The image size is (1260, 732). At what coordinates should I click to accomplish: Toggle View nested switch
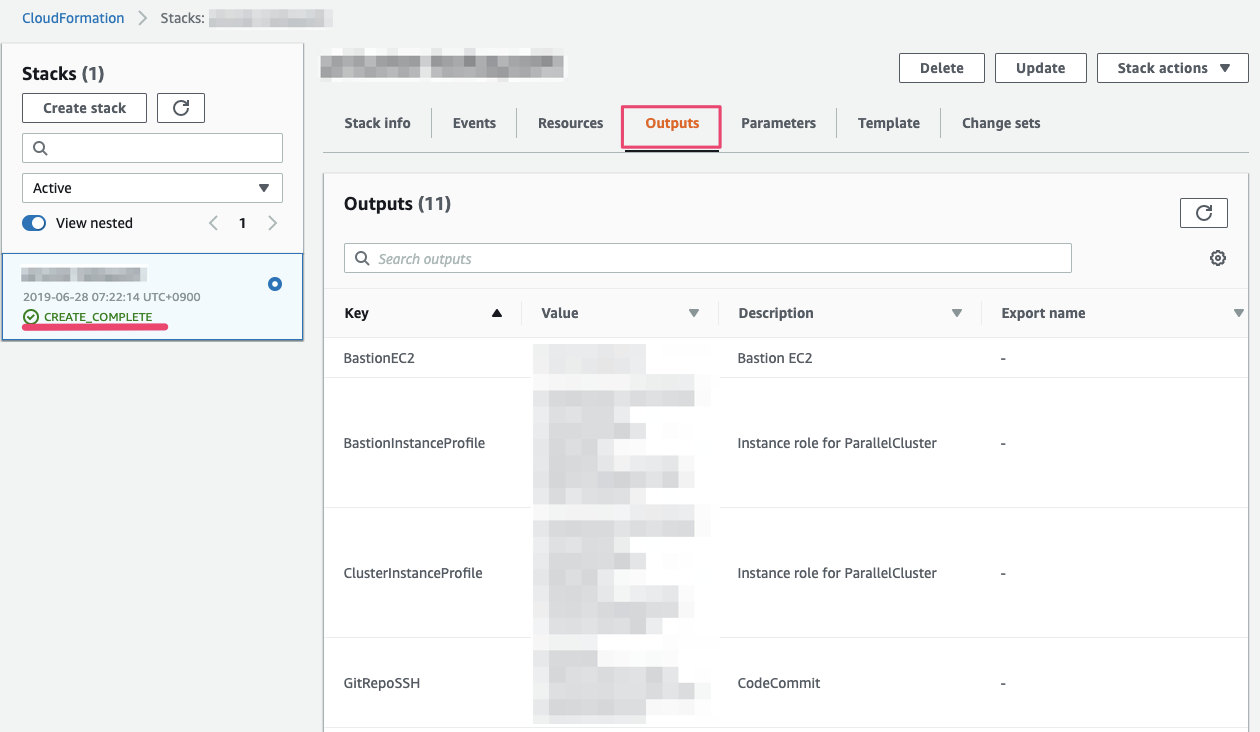(x=34, y=223)
